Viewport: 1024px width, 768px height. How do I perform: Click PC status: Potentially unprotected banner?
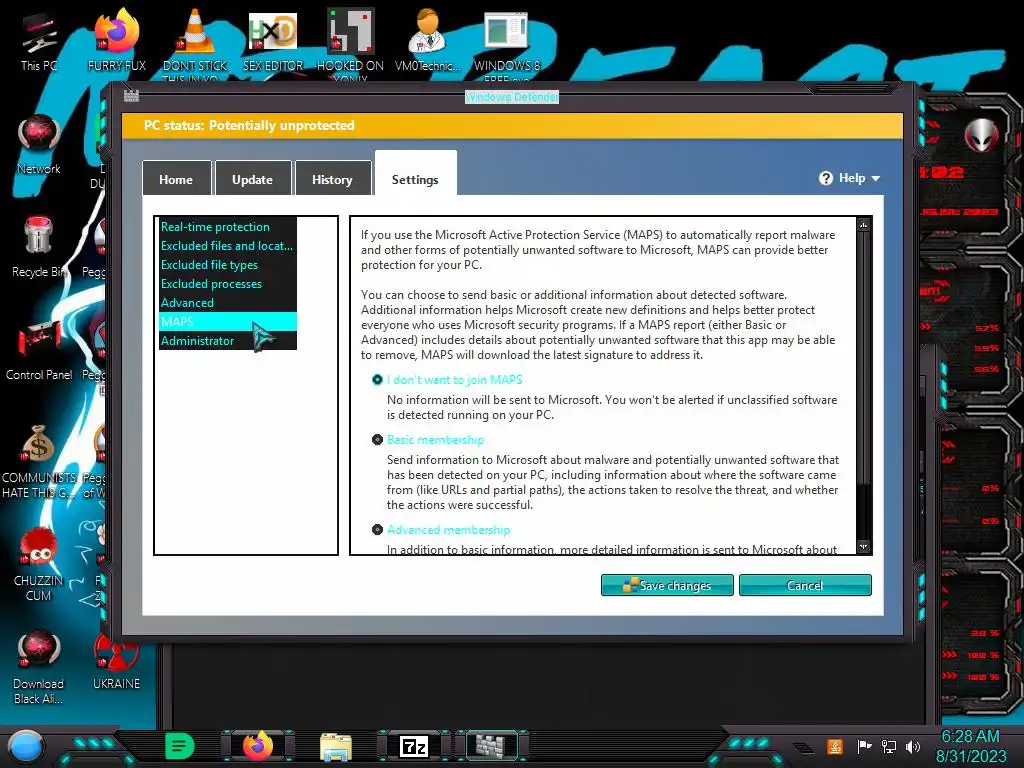512,125
